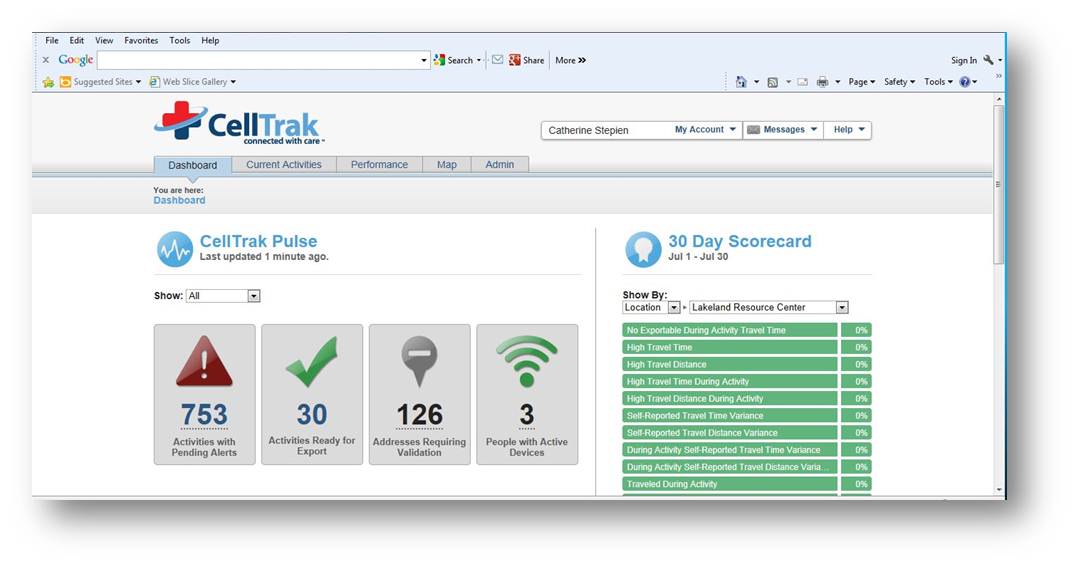Click the CellTrak Pulse heartbeat icon
This screenshot has height=565, width=1072.
coord(175,249)
